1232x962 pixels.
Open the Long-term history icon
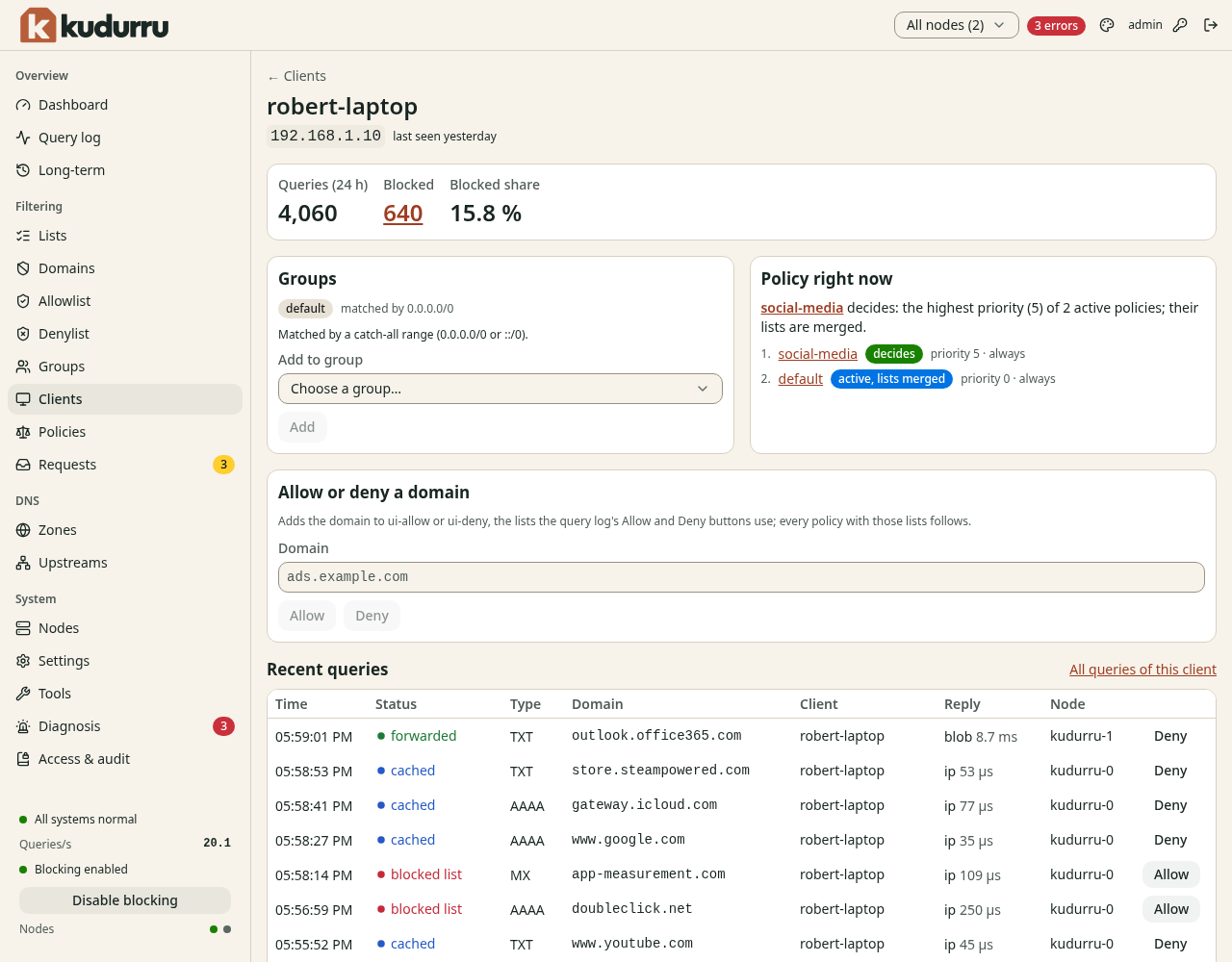pyautogui.click(x=23, y=170)
